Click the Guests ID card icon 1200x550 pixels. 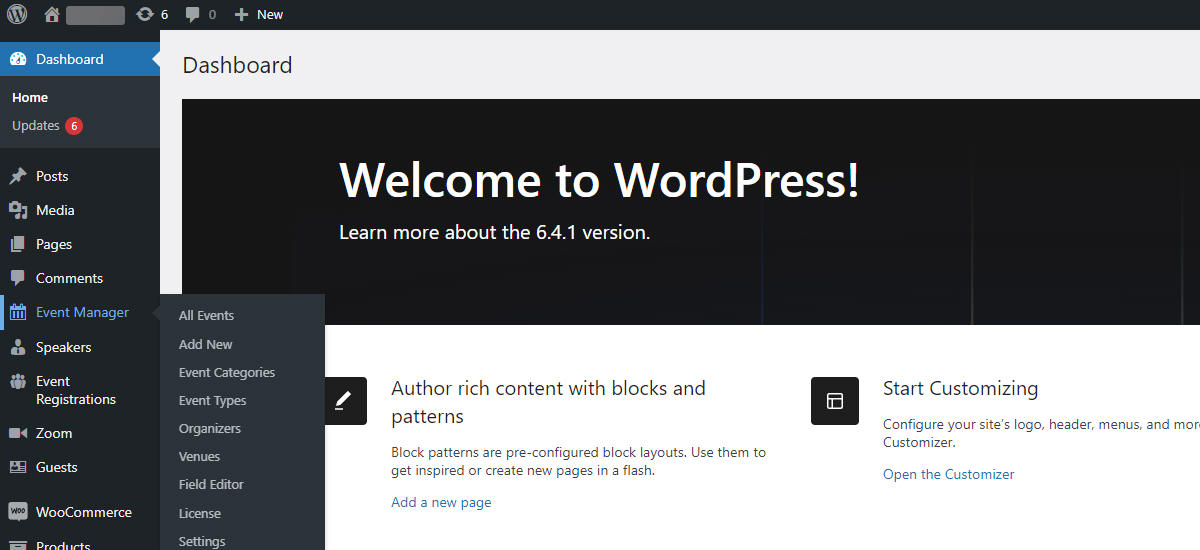pyautogui.click(x=18, y=467)
